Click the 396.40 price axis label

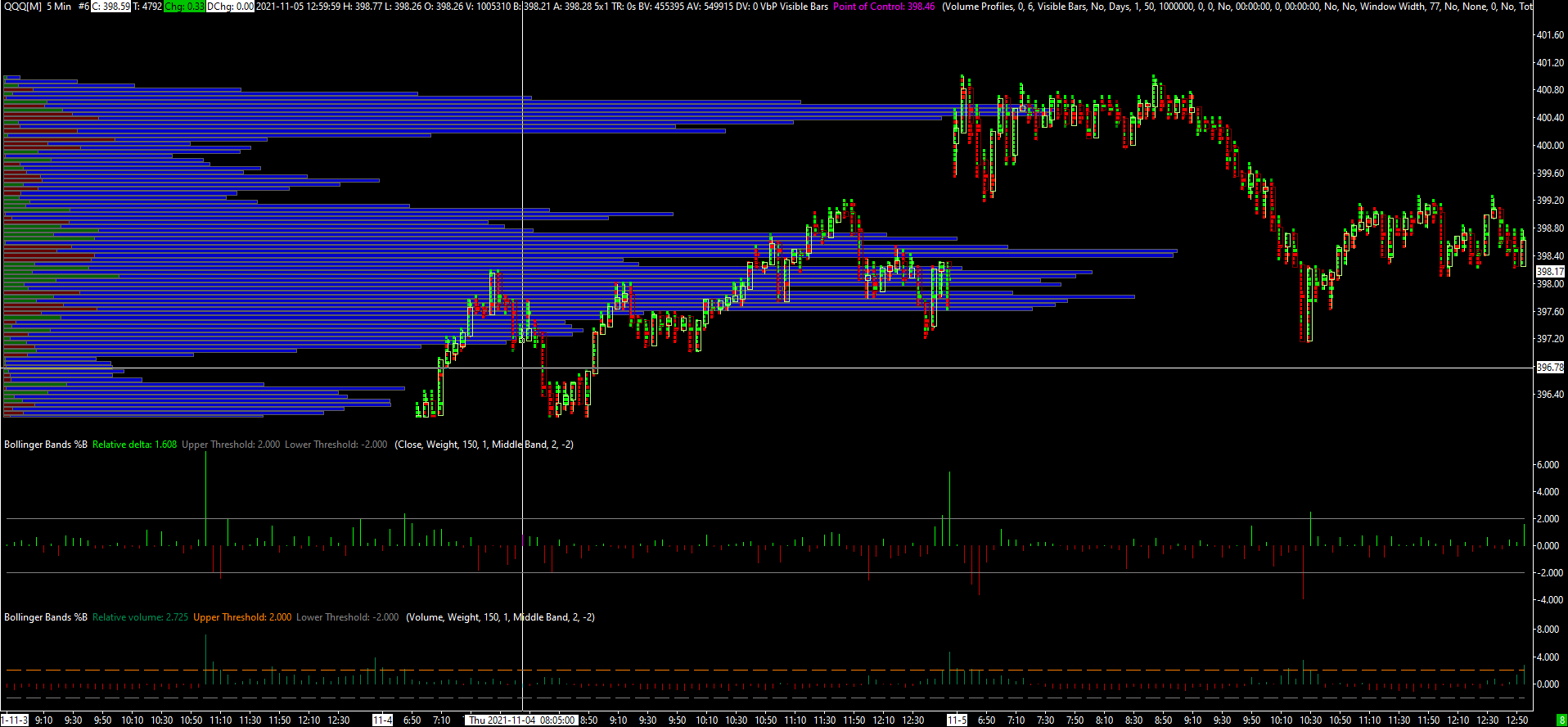point(1550,395)
